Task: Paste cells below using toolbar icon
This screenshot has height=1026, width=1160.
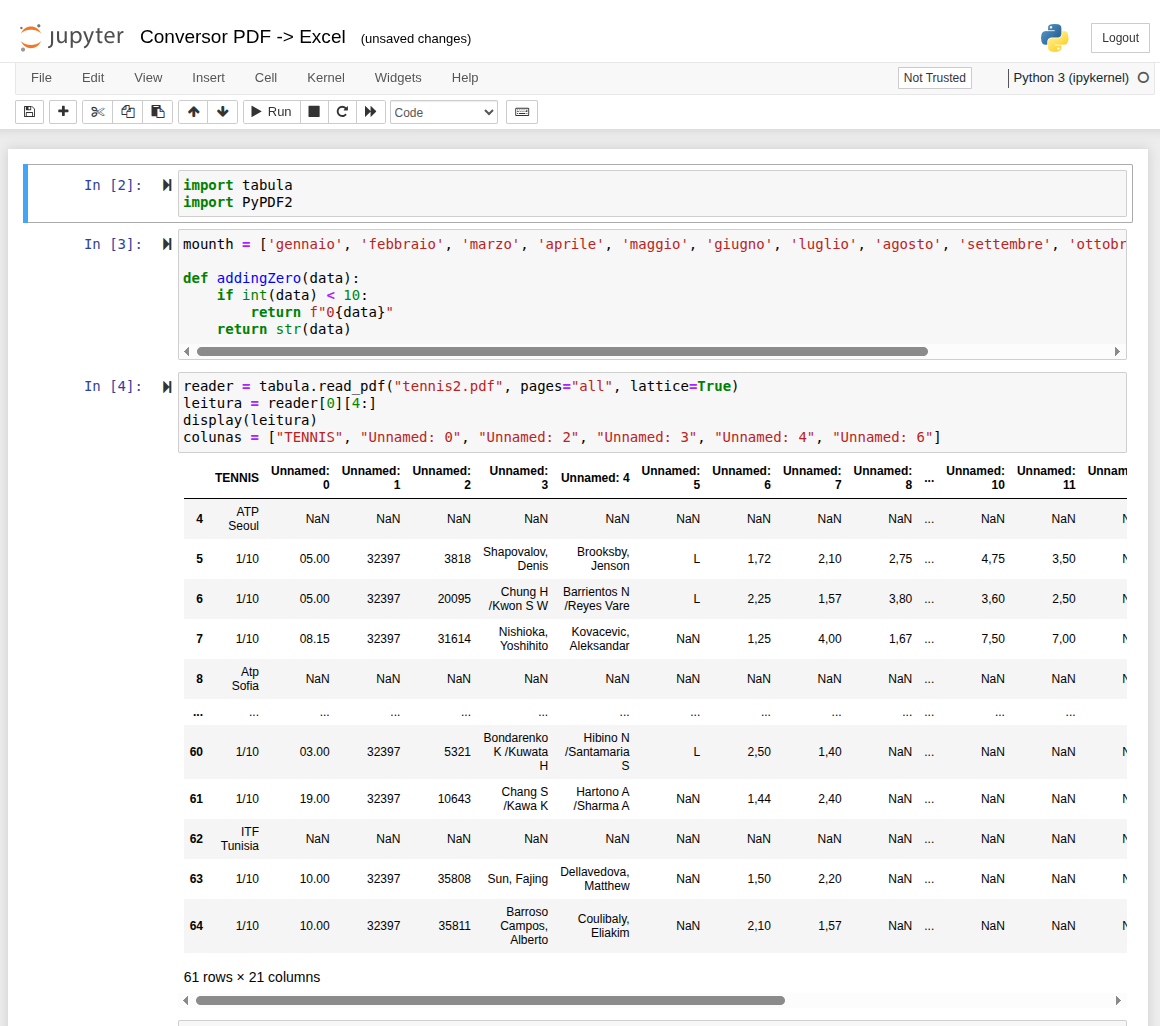Action: tap(157, 112)
